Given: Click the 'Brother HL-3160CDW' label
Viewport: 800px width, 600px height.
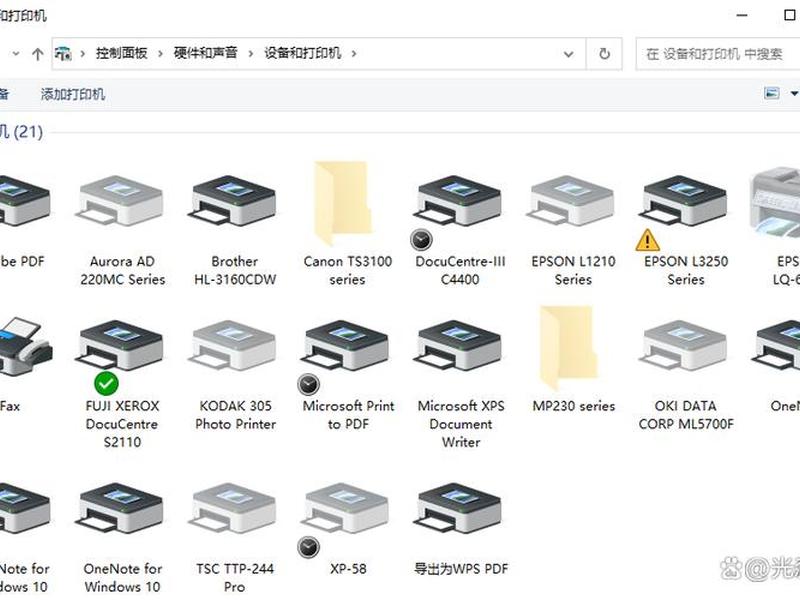Looking at the screenshot, I should pyautogui.click(x=235, y=270).
